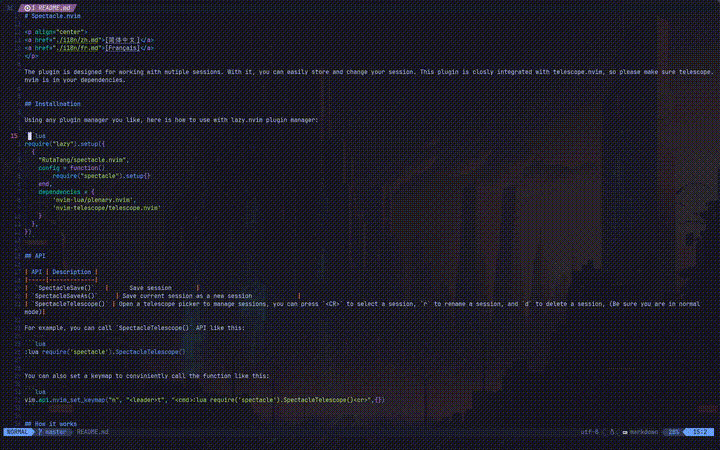The height and width of the screenshot is (450, 720).
Task: Click the 'nvim-lua/plenary.nvim' string
Action: (95, 200)
